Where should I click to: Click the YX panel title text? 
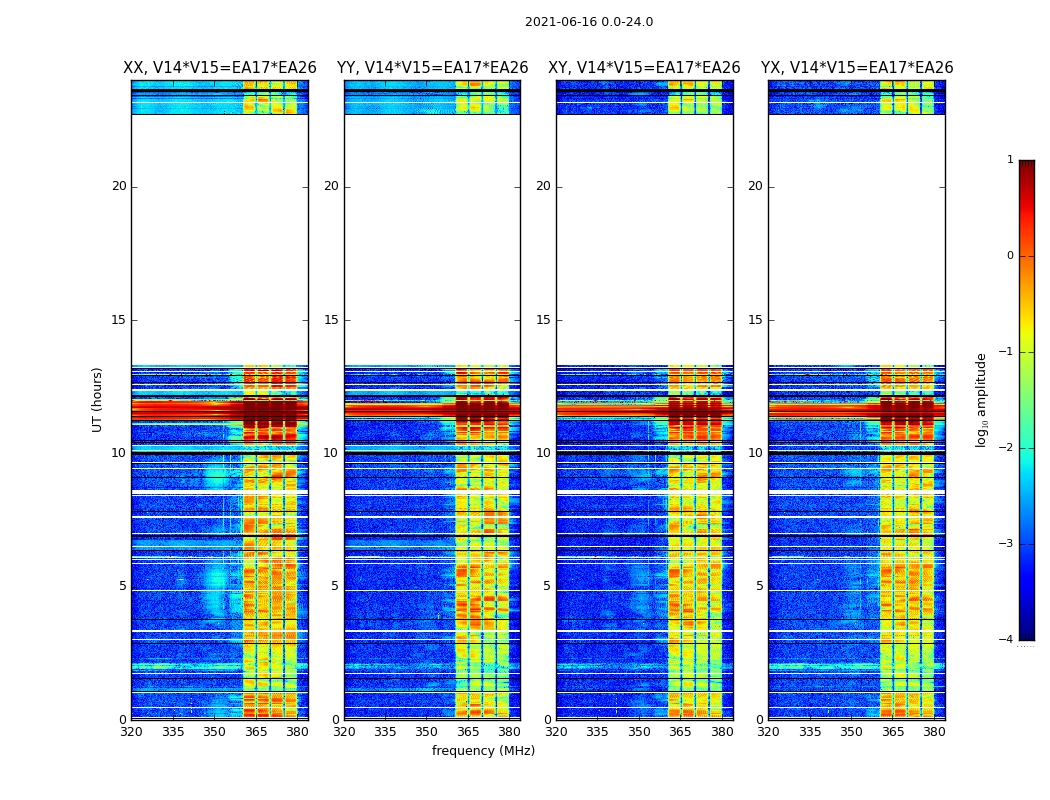[857, 68]
